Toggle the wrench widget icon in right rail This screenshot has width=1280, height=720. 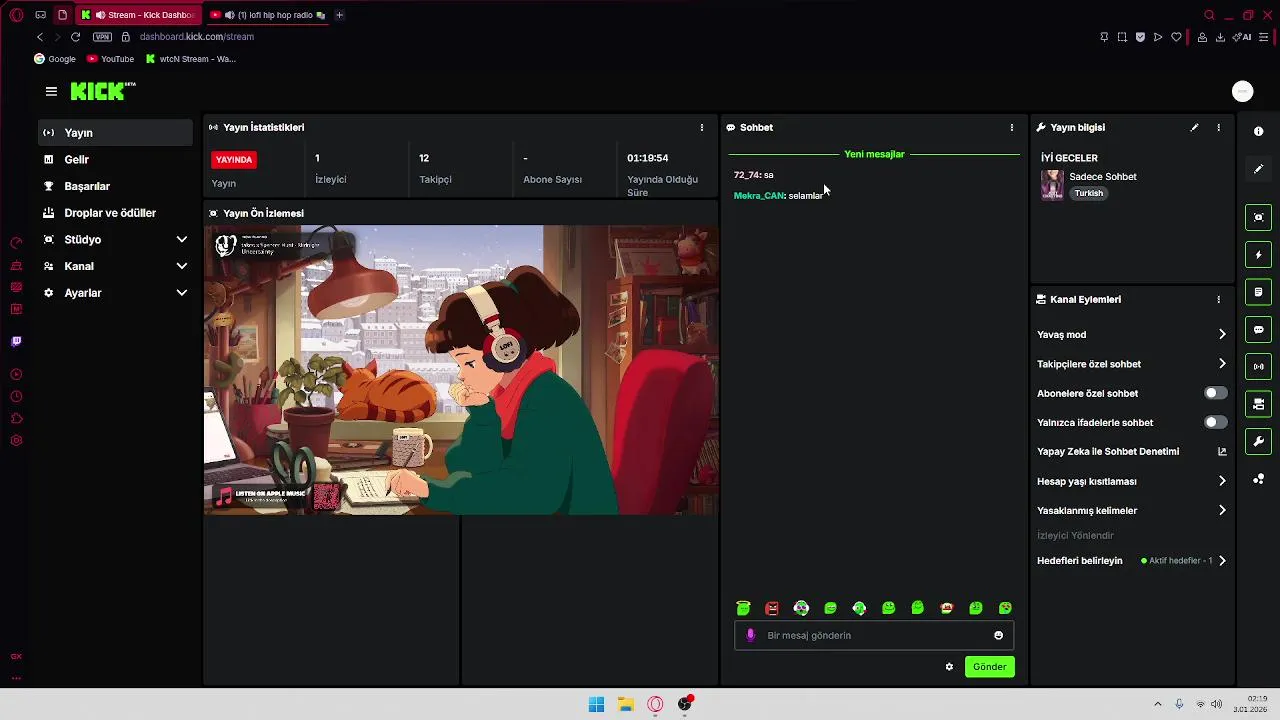pos(1258,441)
